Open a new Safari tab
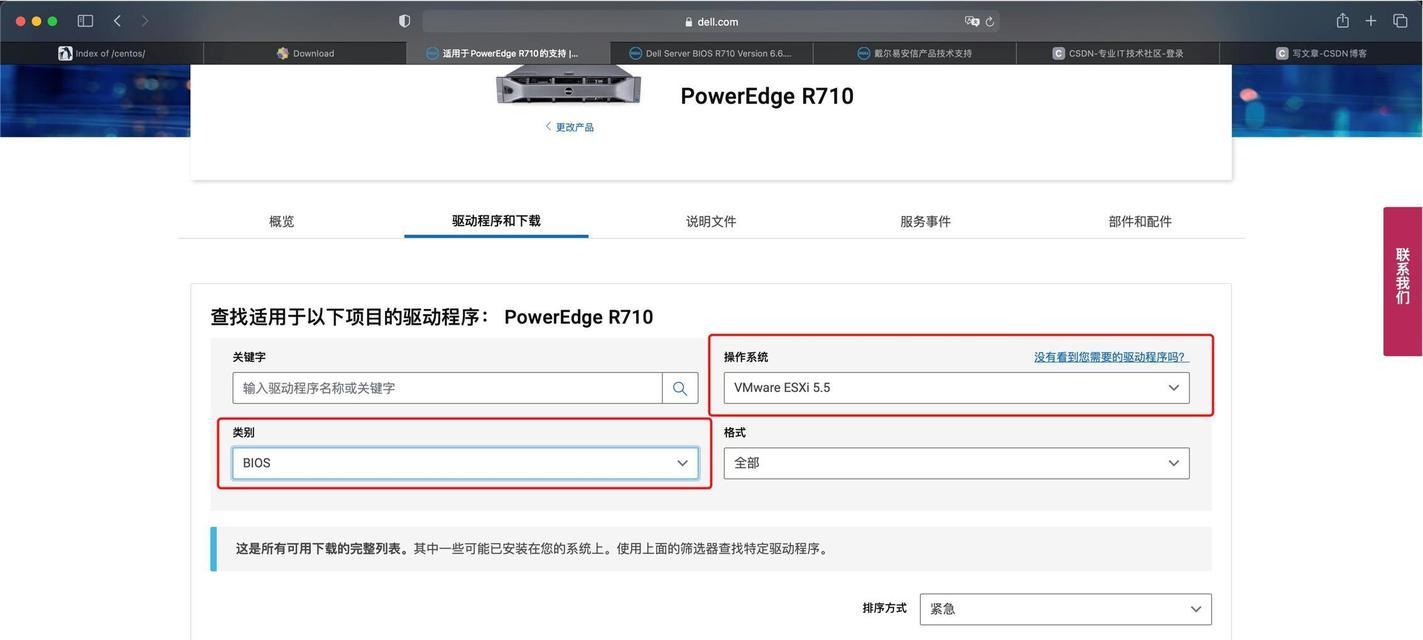This screenshot has width=1423, height=640. click(x=1371, y=21)
